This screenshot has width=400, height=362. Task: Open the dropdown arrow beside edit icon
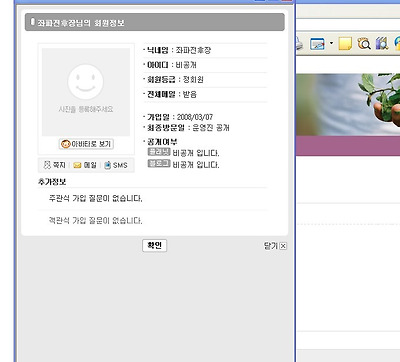331,43
